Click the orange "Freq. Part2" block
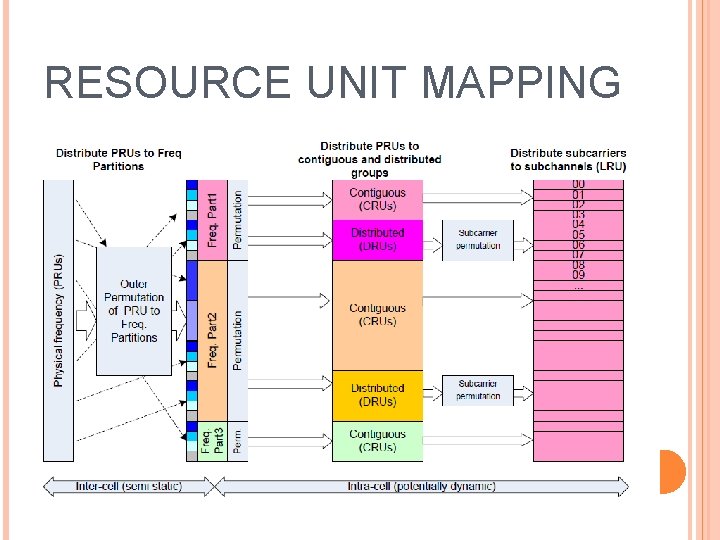Viewport: 720px width, 540px height. [213, 341]
